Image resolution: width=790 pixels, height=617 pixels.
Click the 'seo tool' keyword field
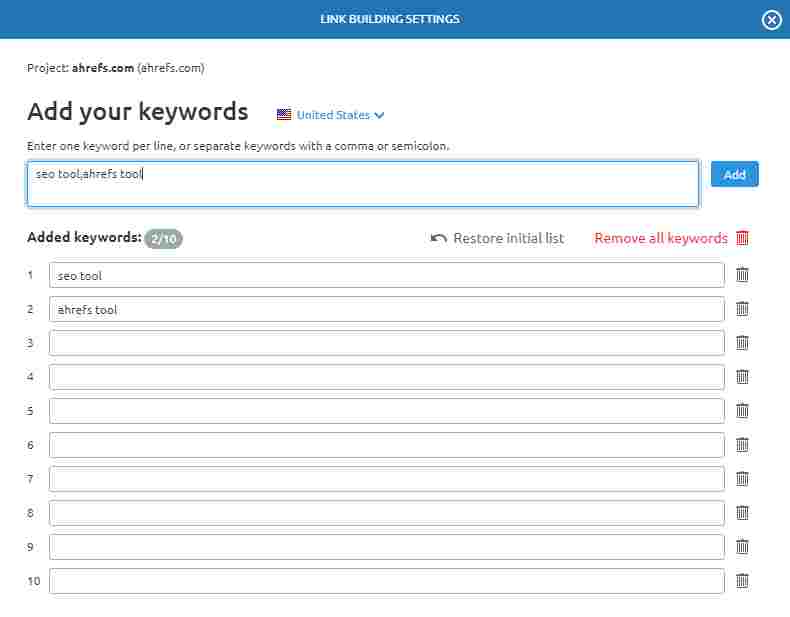point(386,275)
